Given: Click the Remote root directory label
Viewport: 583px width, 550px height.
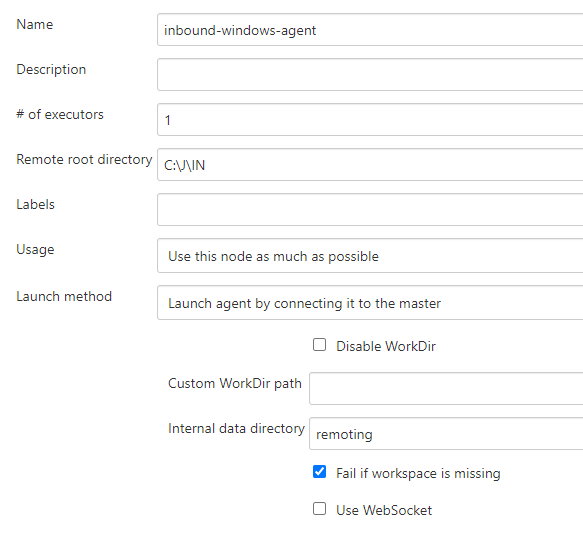Looking at the screenshot, I should tap(84, 160).
